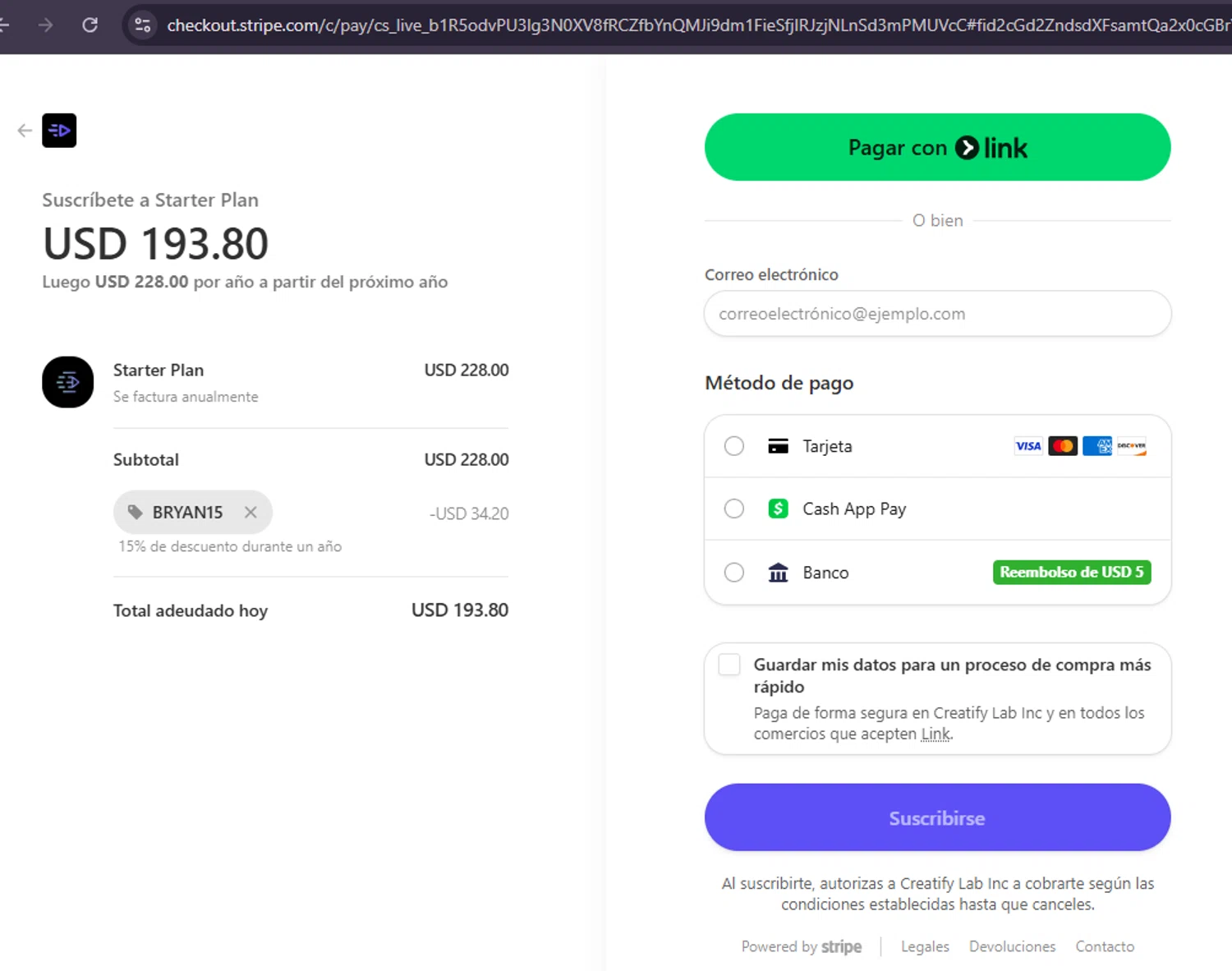Click the bank building icon
This screenshot has width=1232, height=971.
(x=778, y=573)
